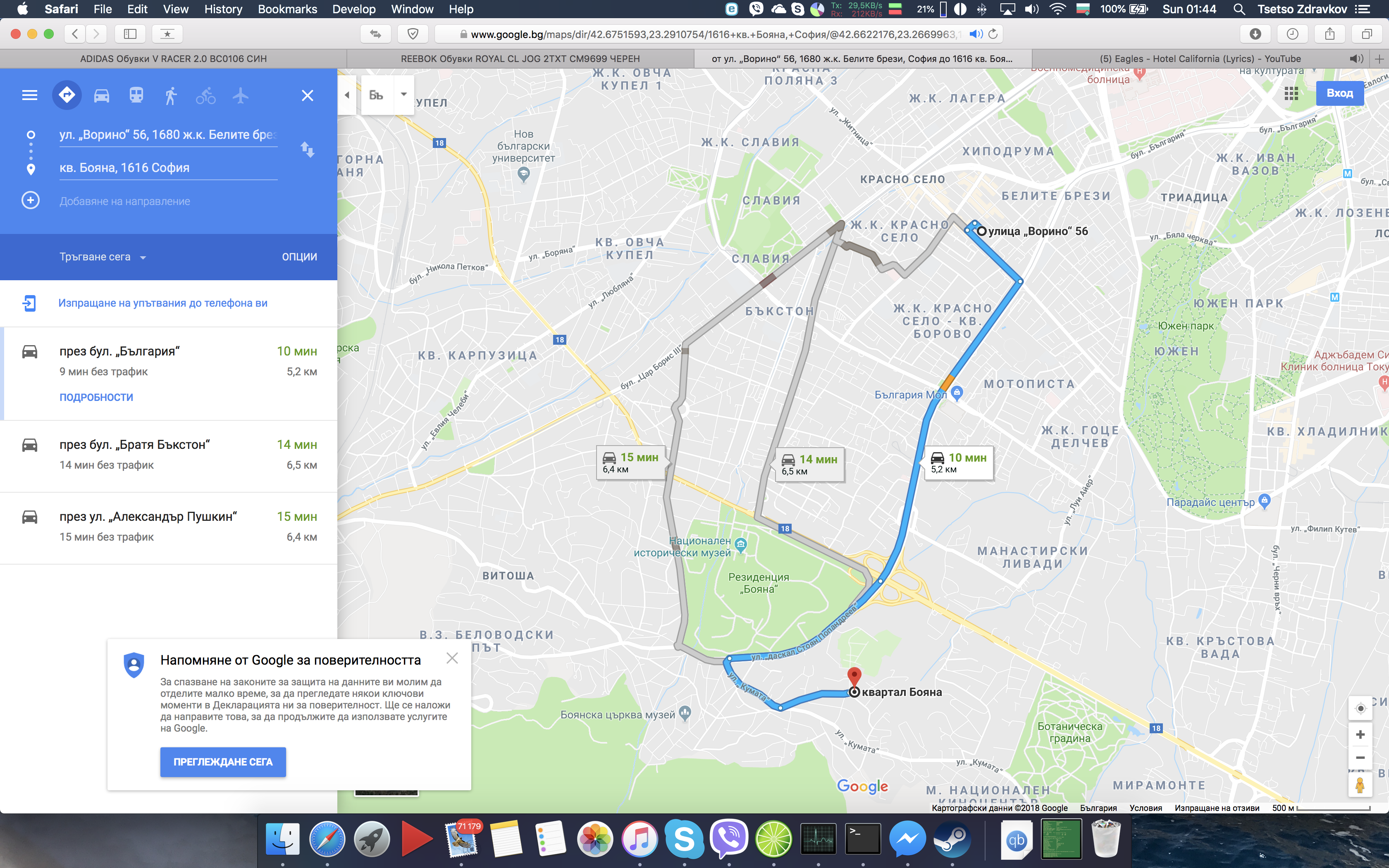Click Изпращане на отзиви feedback link
Screen dimensions: 1389x868
[1217, 808]
